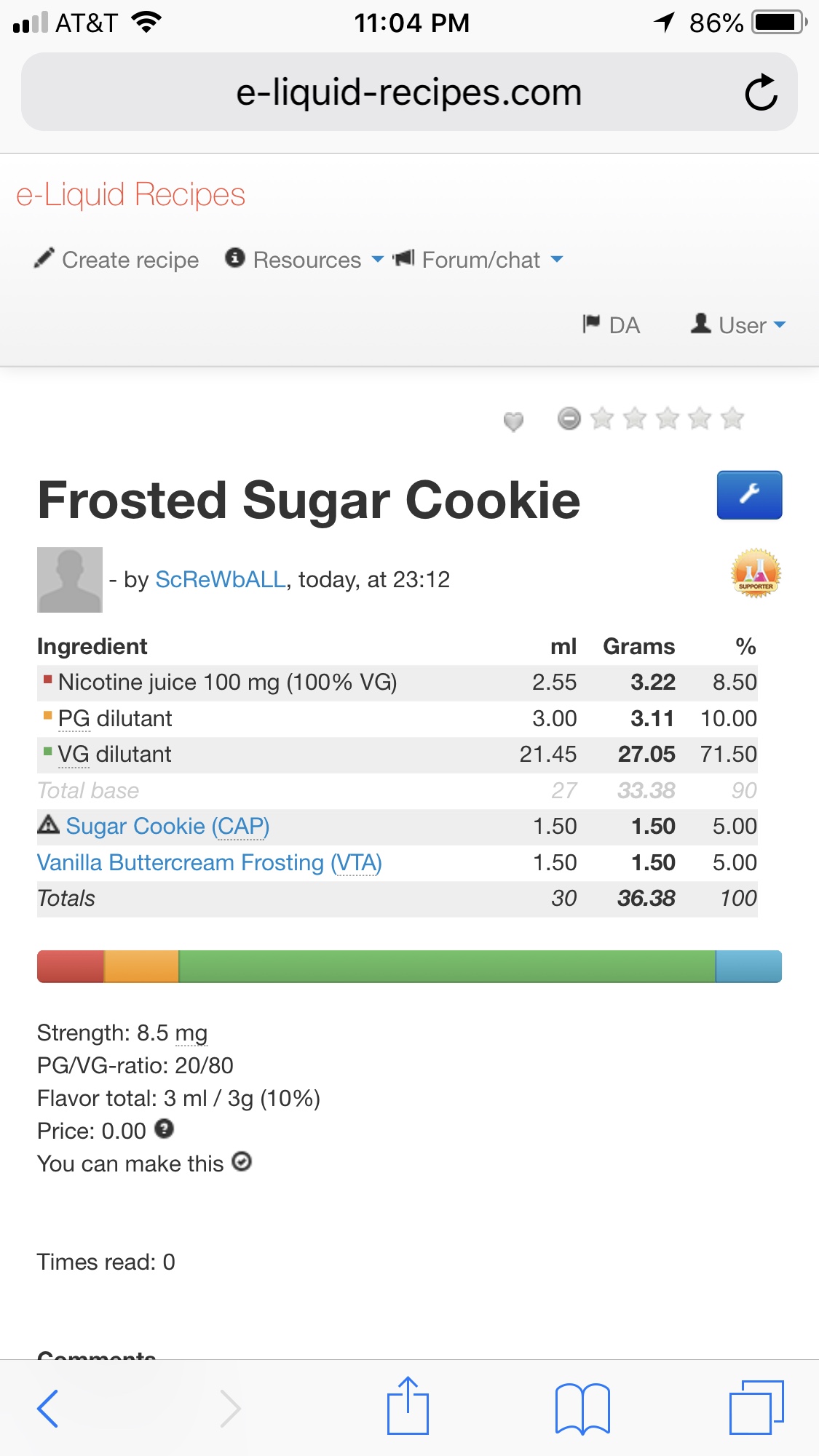This screenshot has height=1456, width=819.
Task: Go back with Safari back arrow
Action: tap(48, 1409)
